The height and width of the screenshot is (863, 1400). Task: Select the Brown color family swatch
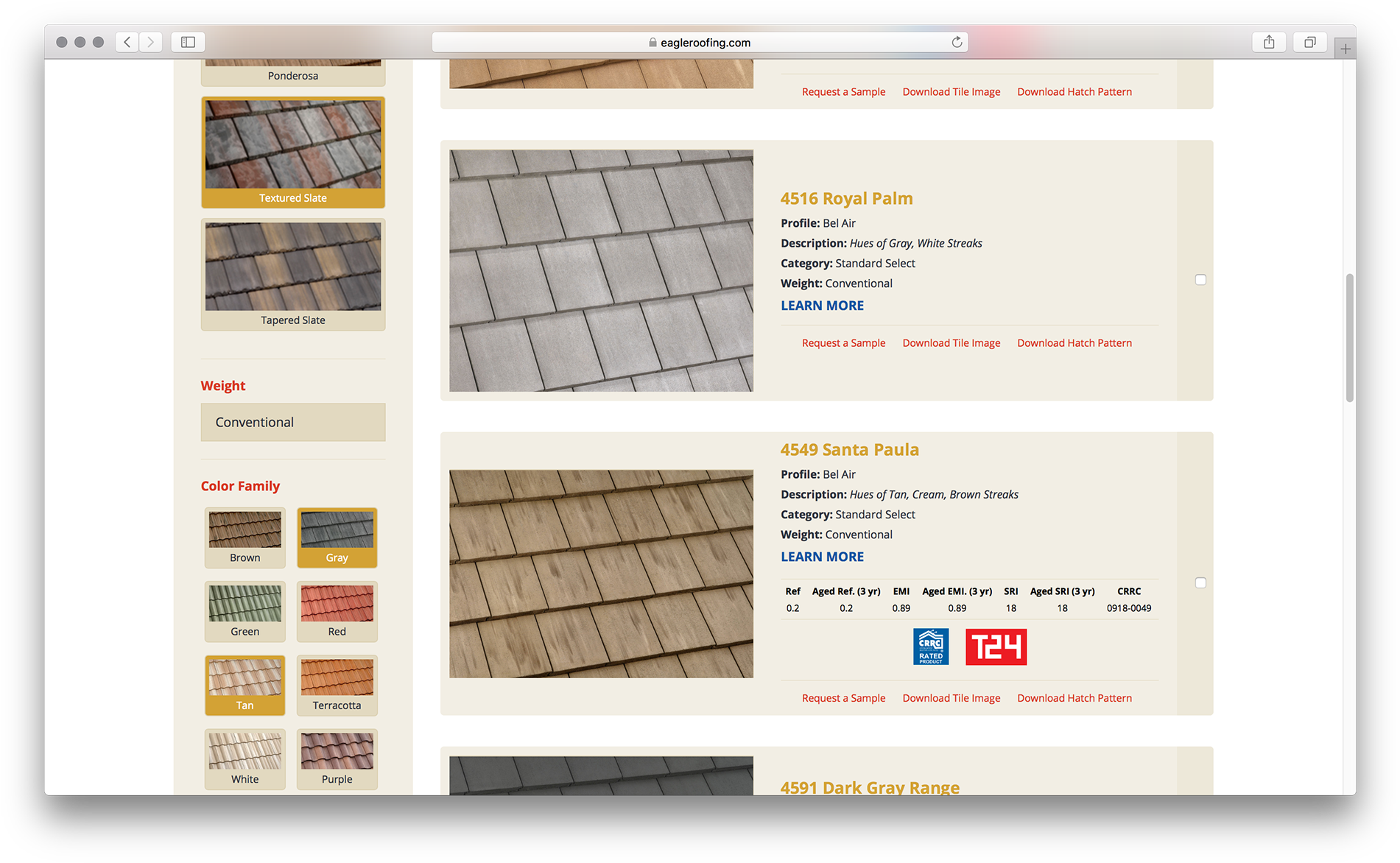pos(245,538)
